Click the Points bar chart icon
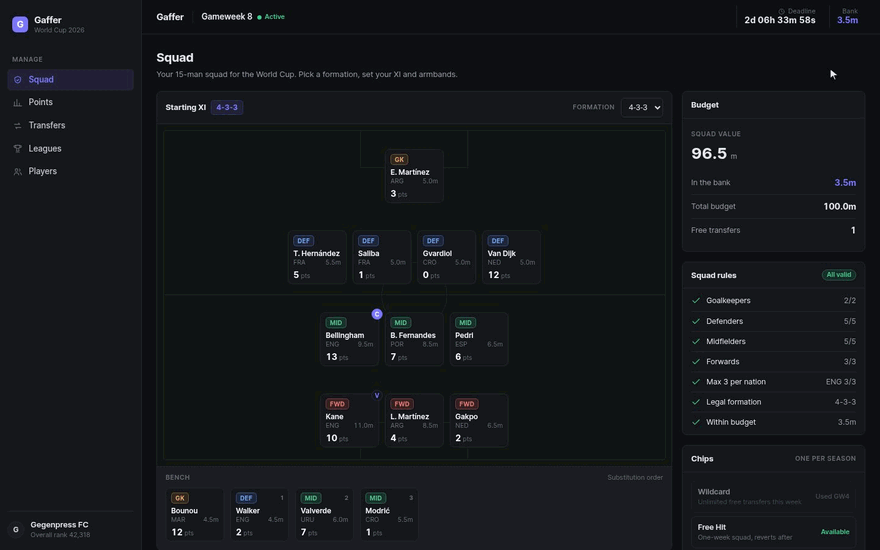 [17, 102]
